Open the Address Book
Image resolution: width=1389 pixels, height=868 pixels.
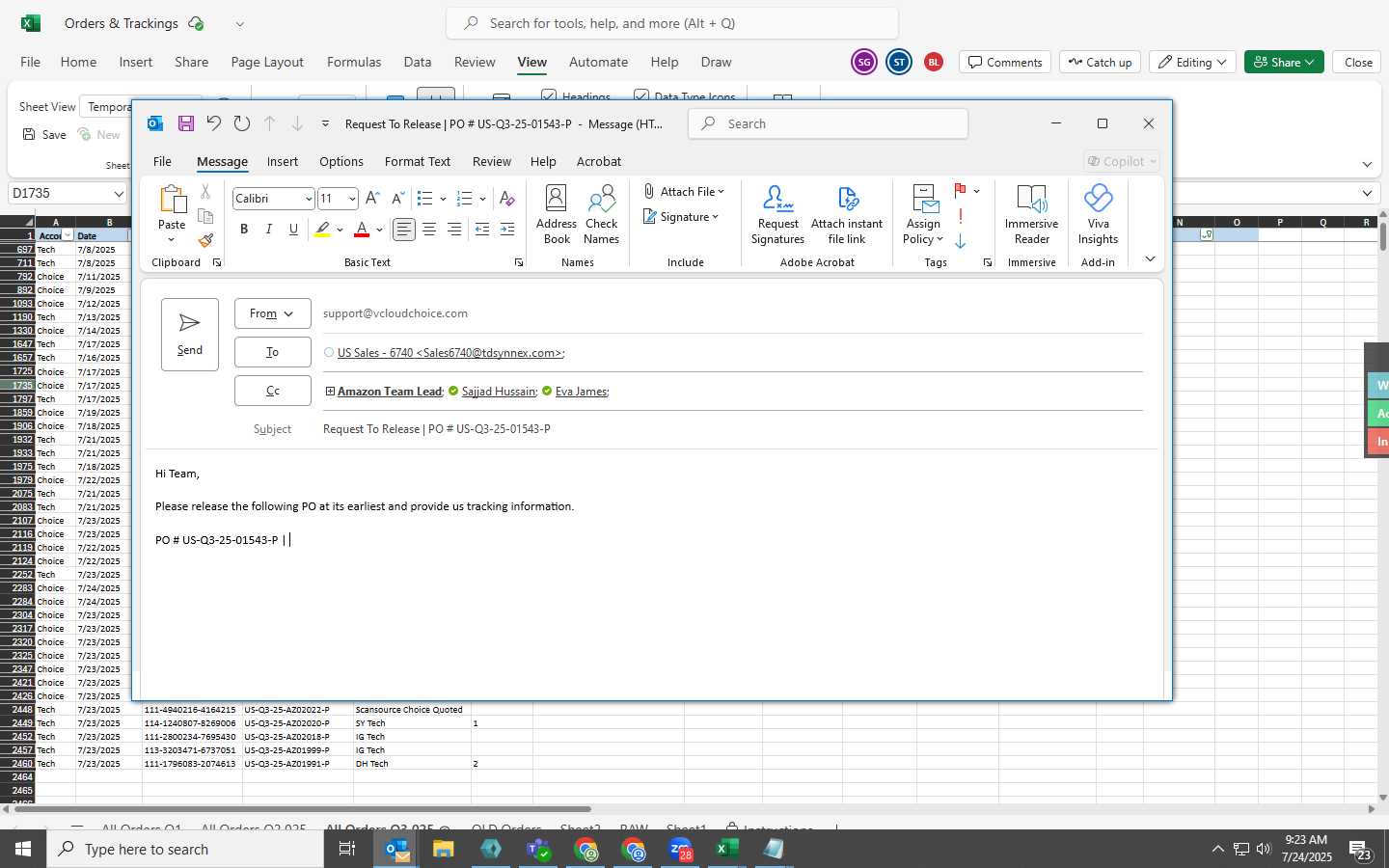pyautogui.click(x=557, y=215)
